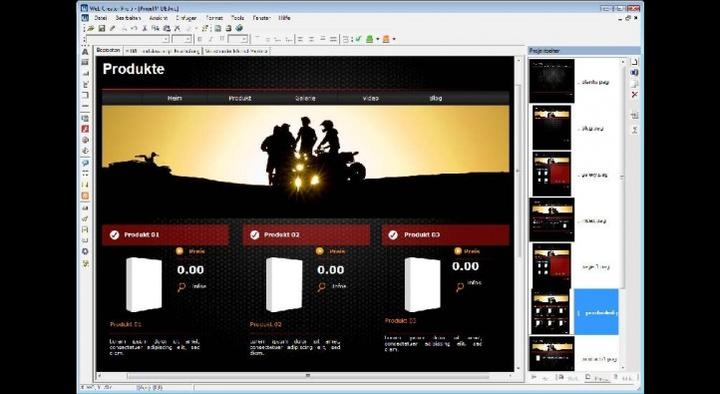Click the project panel vertical scrollbar

(623, 214)
